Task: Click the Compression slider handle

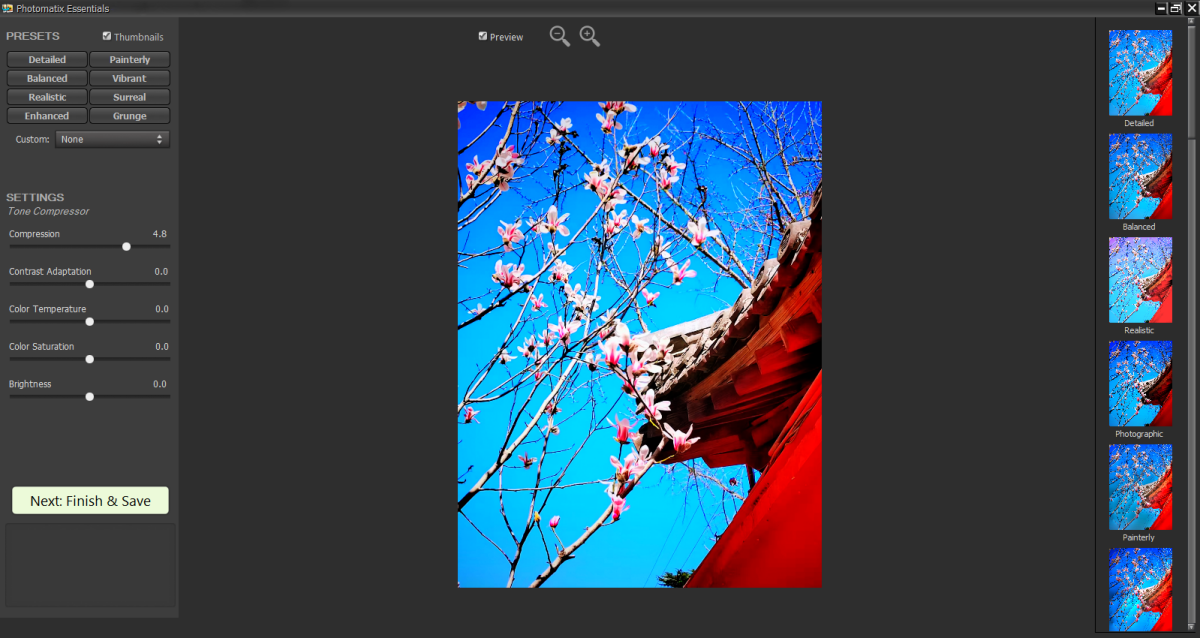Action: click(x=126, y=246)
